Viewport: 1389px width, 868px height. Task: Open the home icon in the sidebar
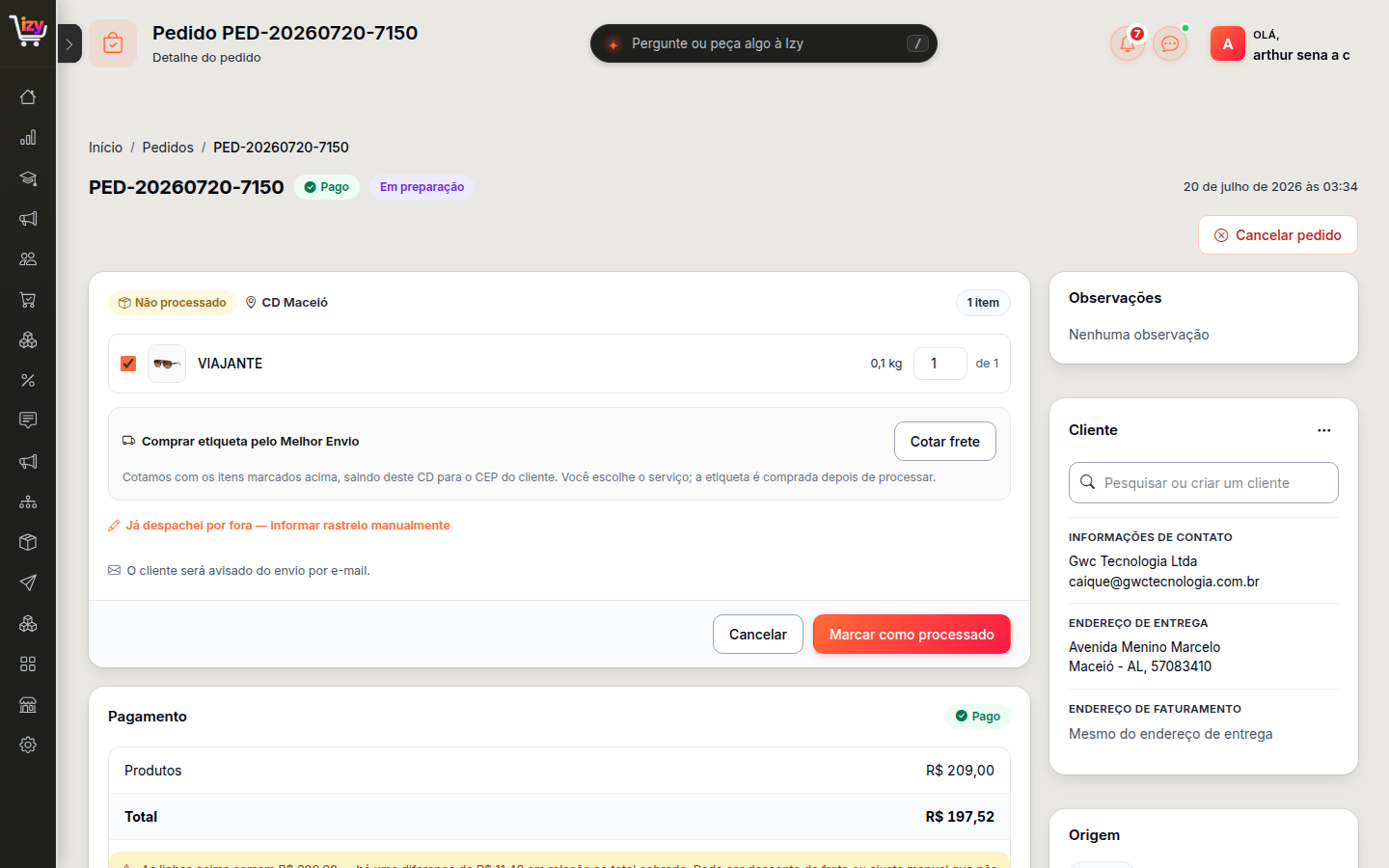pos(28,96)
